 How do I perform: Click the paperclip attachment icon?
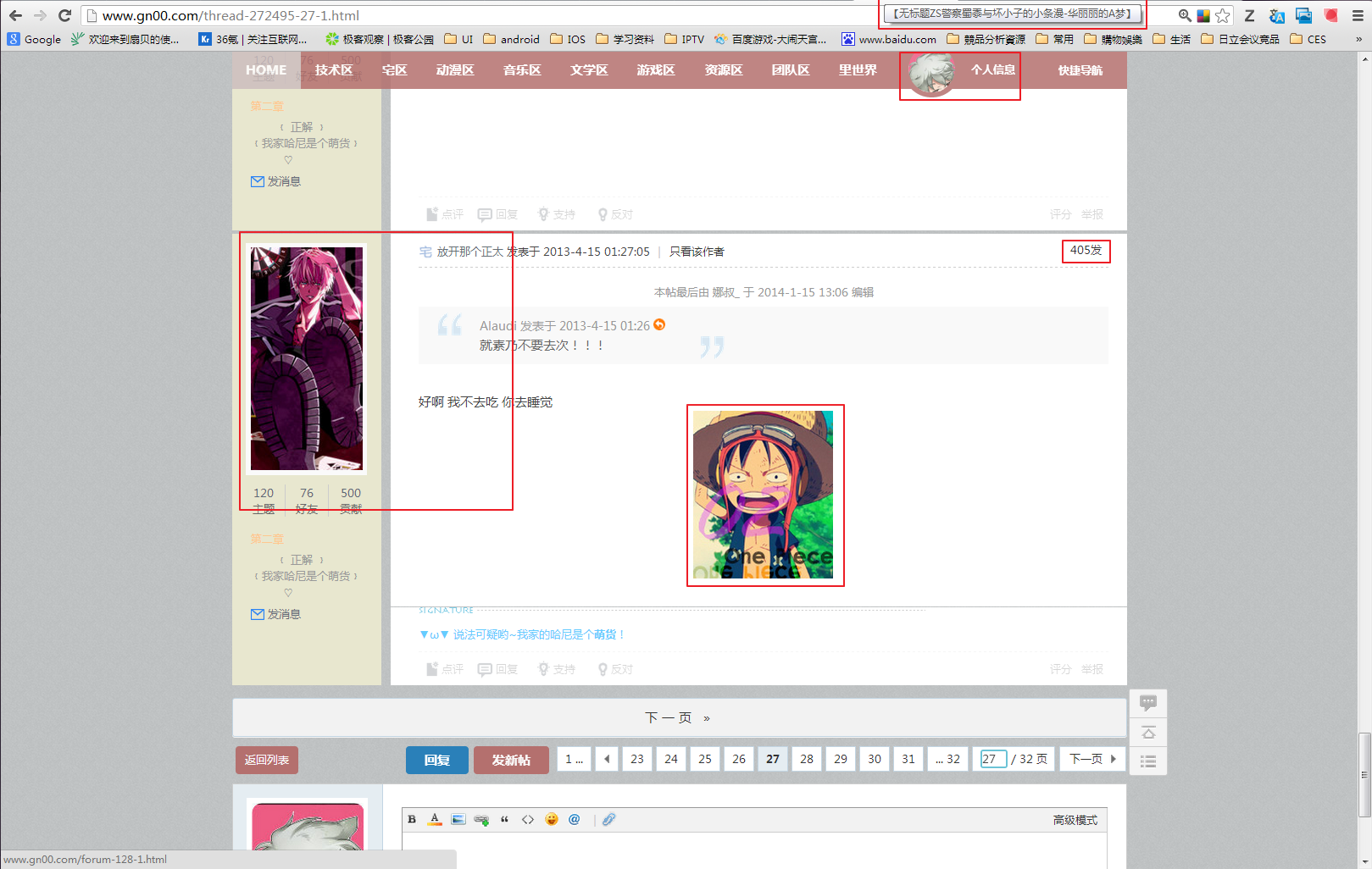point(608,819)
